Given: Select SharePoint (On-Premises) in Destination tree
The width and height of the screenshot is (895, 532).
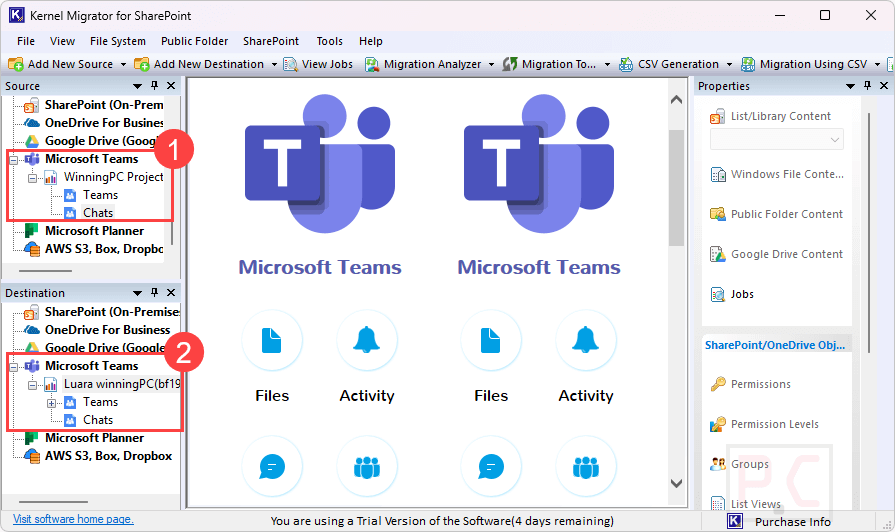Looking at the screenshot, I should (112, 312).
